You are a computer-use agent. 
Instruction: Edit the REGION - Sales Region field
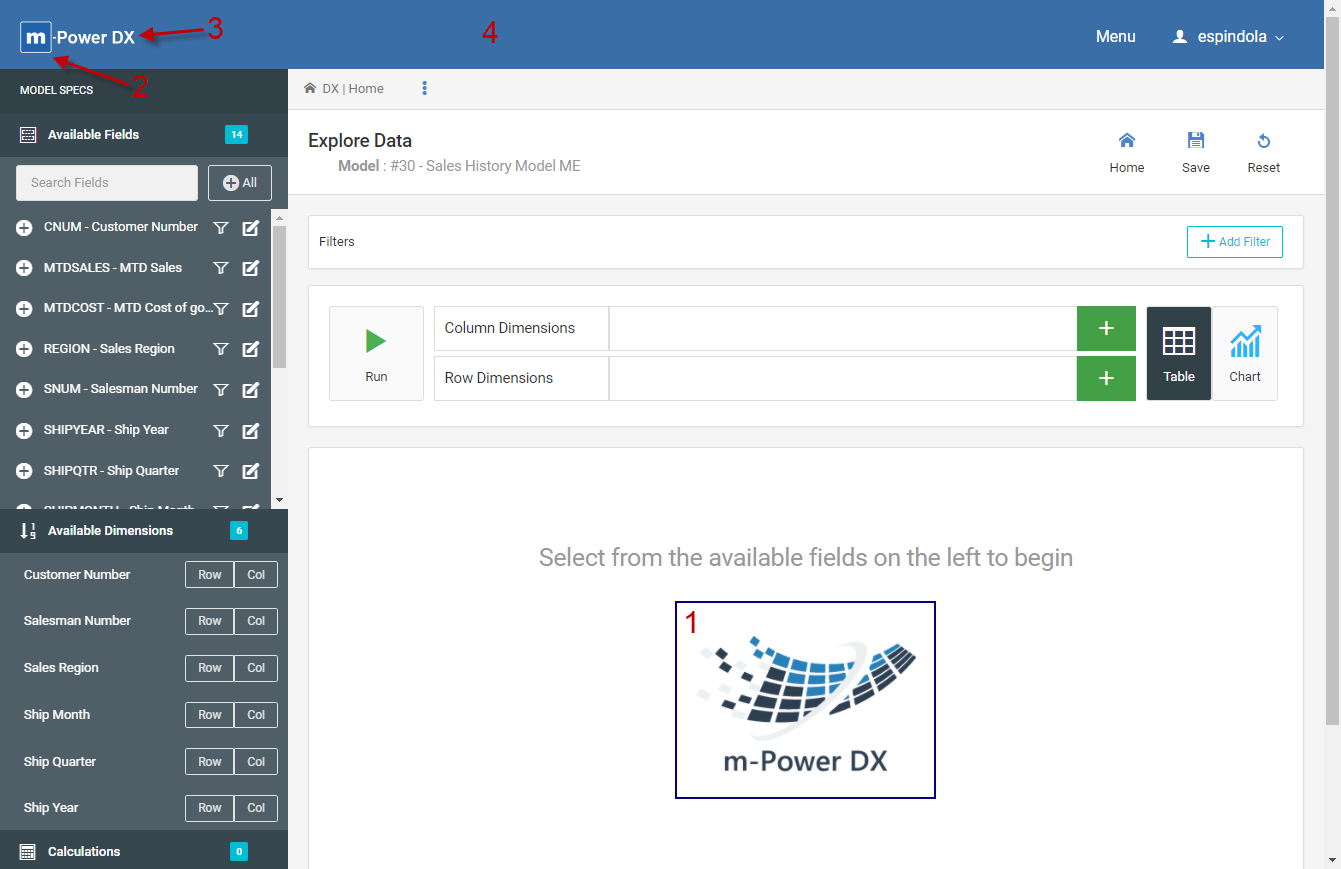(x=251, y=349)
